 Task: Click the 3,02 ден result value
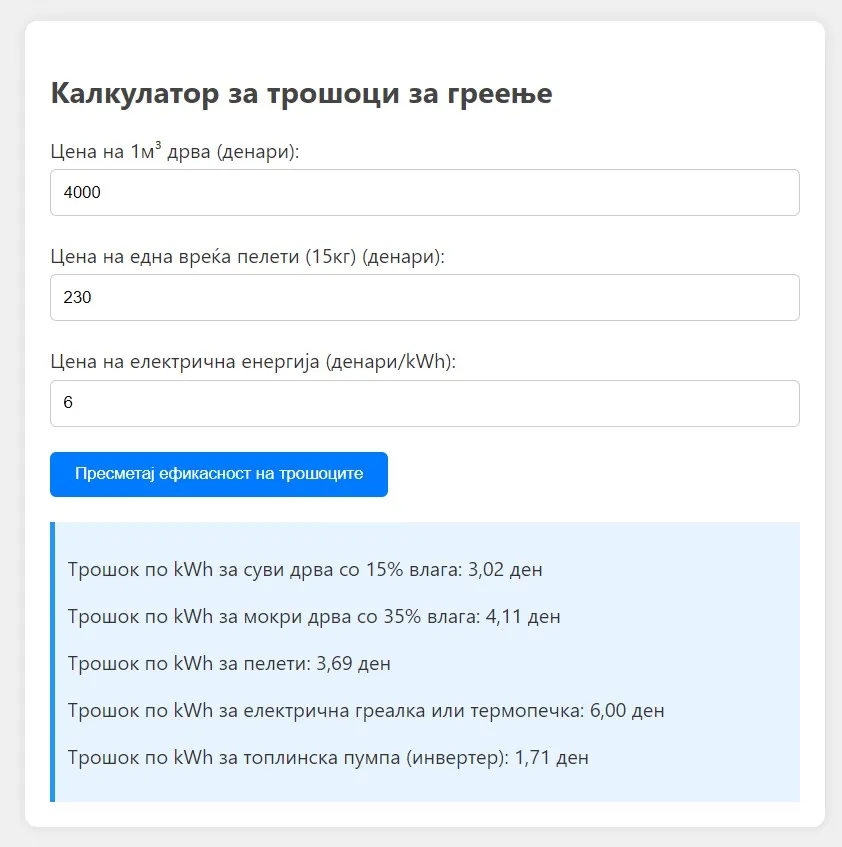[505, 569]
